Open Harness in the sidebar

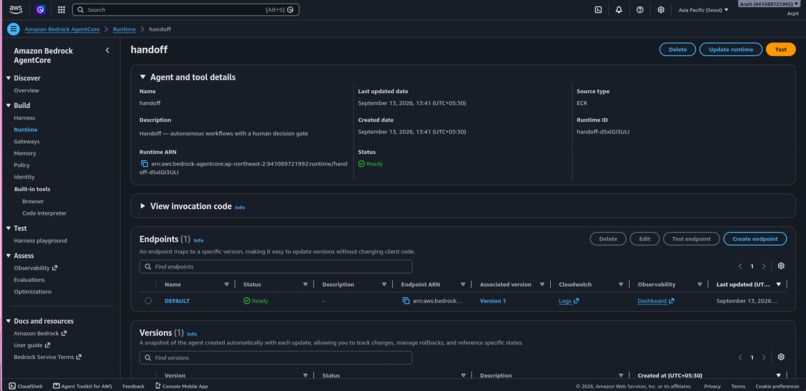24,118
